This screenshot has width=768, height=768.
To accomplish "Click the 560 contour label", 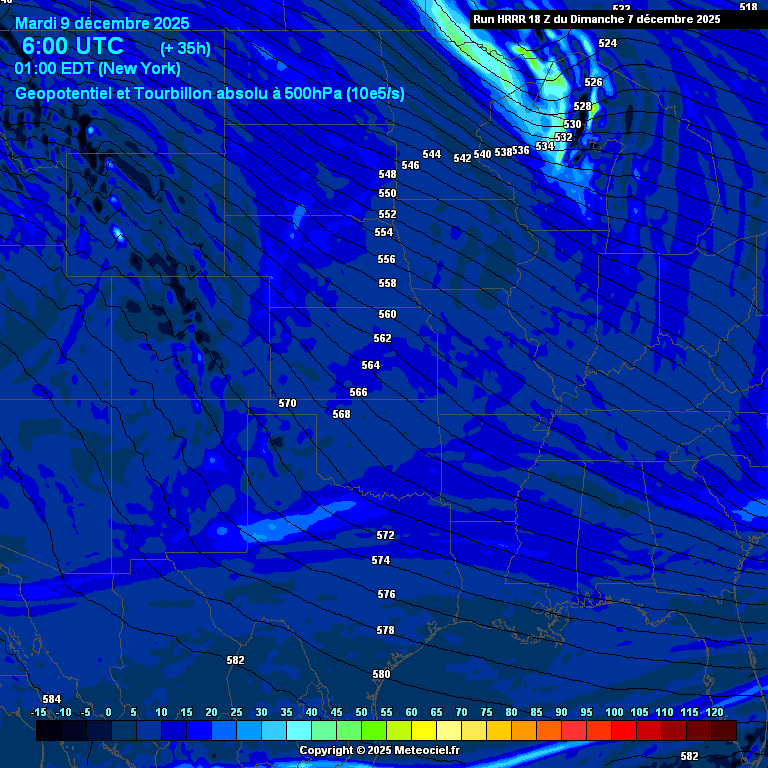I will [x=387, y=314].
